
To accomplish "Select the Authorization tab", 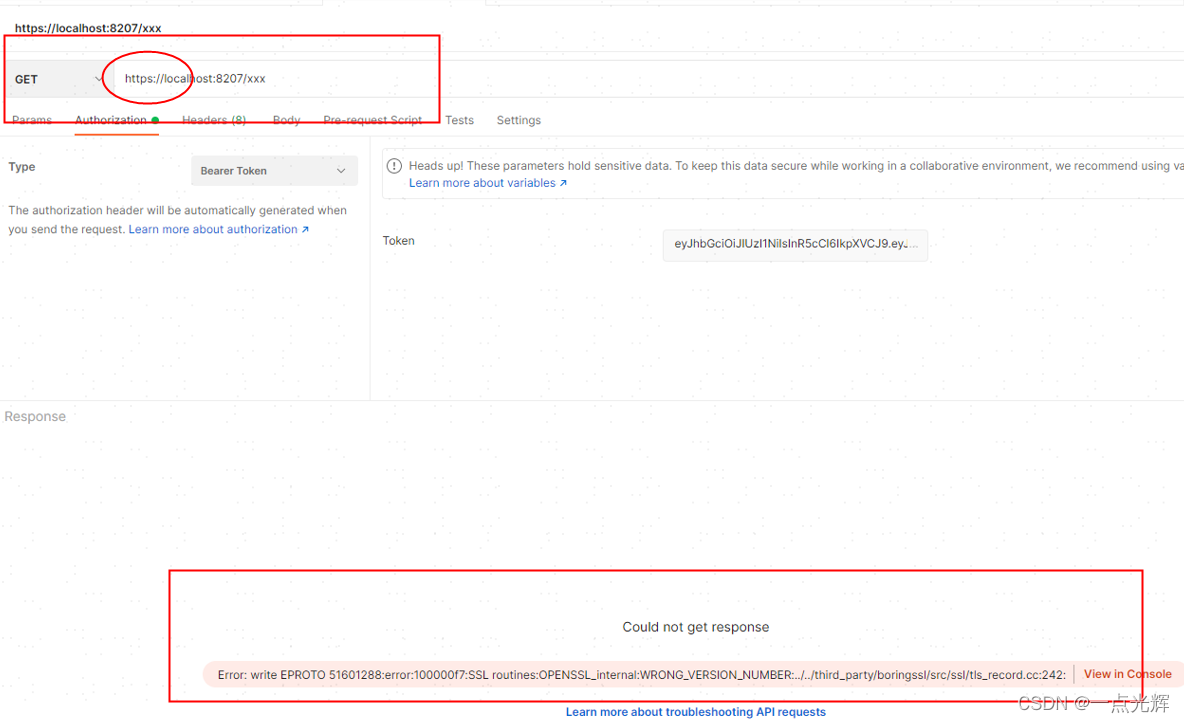I will click(x=112, y=119).
